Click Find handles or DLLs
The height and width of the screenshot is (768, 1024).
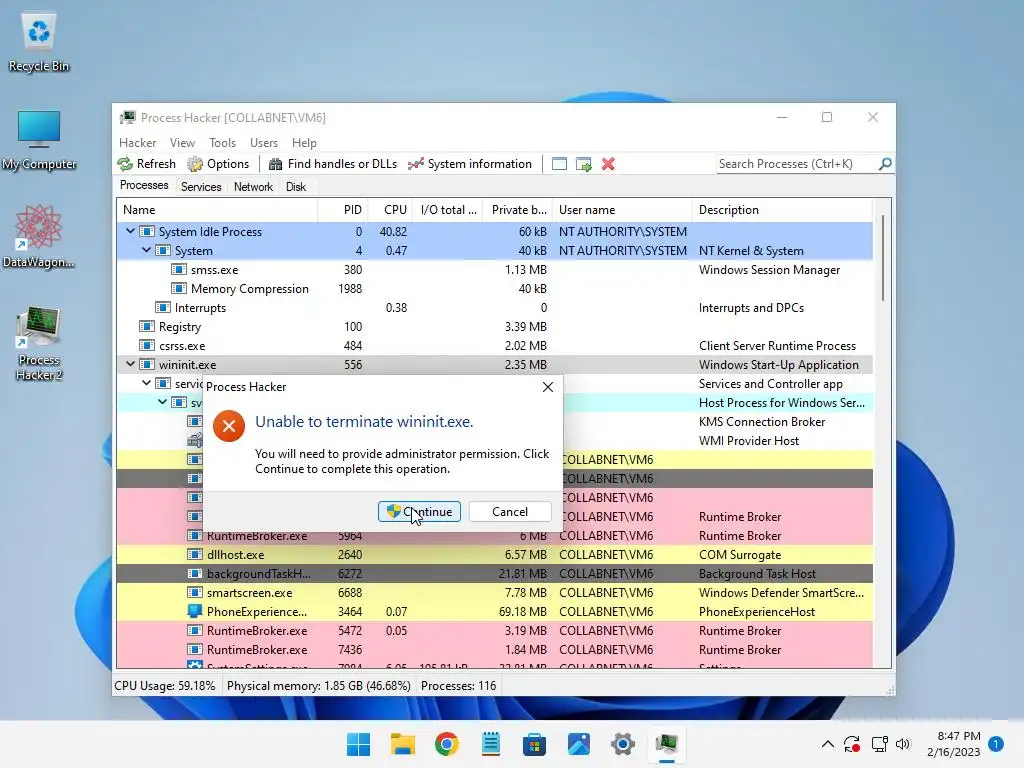click(332, 164)
